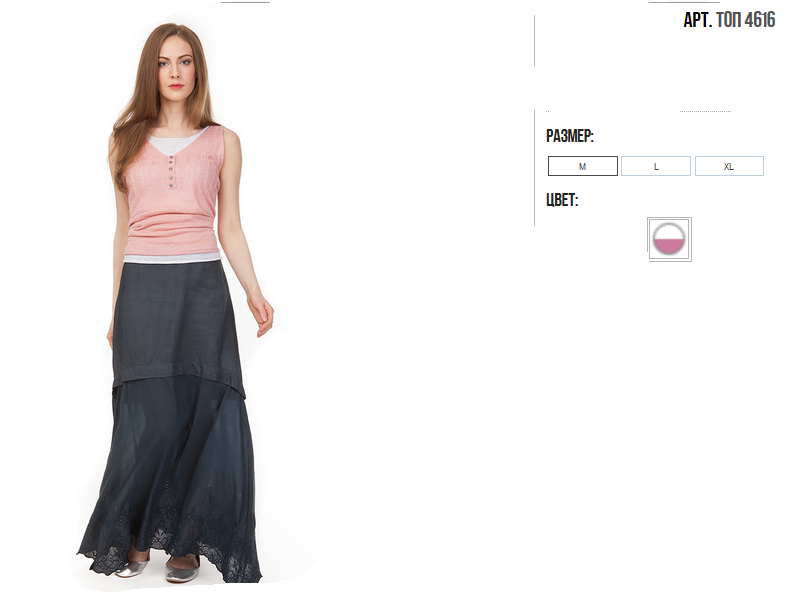This screenshot has width=807, height=593.
Task: Click the ТОП 4616 article number
Action: point(746,20)
